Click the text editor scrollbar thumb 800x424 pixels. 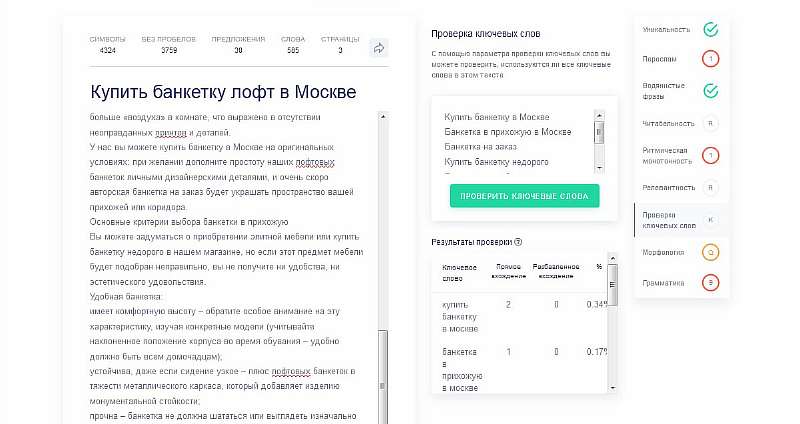tap(383, 378)
